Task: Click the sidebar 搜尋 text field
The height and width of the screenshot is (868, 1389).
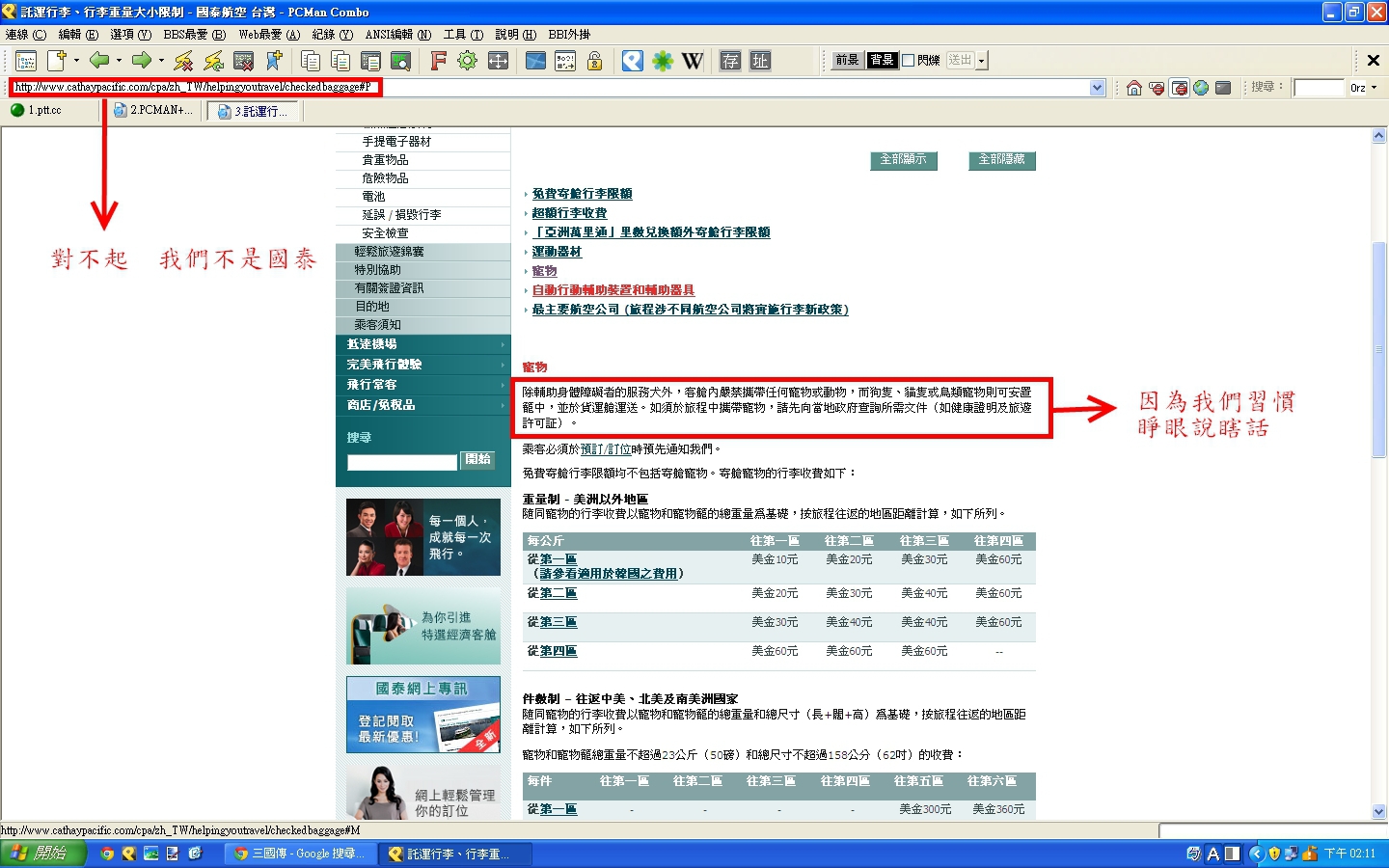Action: 402,463
